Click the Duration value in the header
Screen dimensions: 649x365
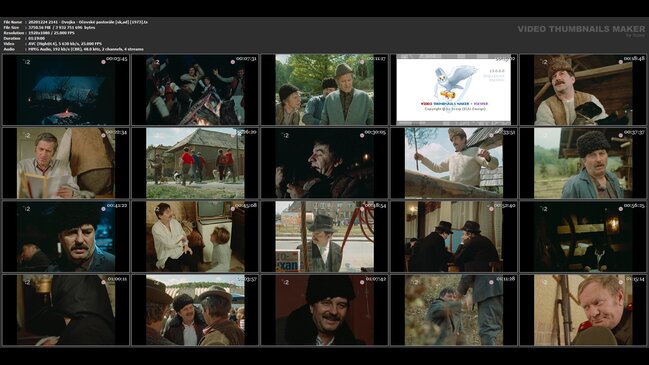pyautogui.click(x=36, y=38)
